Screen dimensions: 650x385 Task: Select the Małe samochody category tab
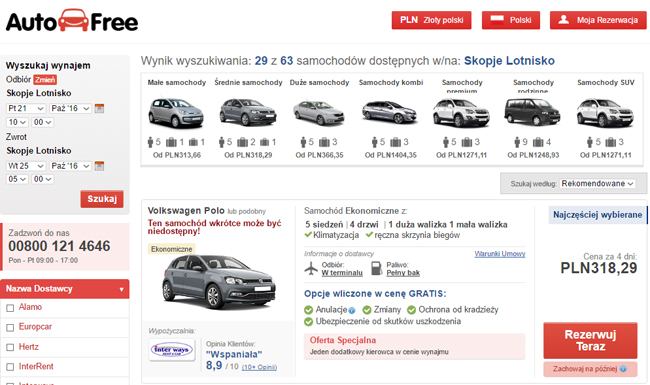click(177, 82)
